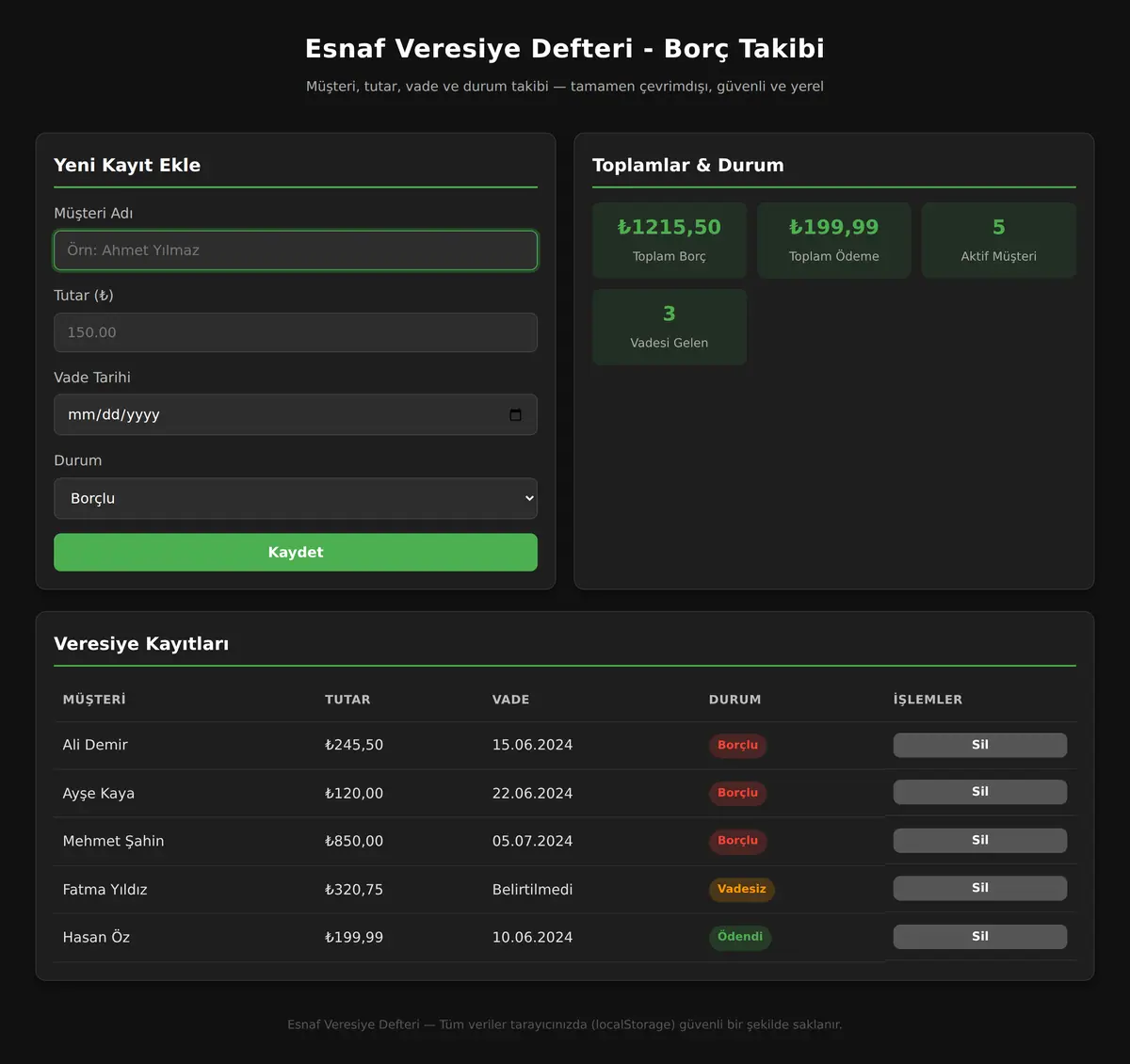Screen dimensions: 1130x1064
Task: Expand the Durum dropdown showing Borçlu
Action: (296, 498)
